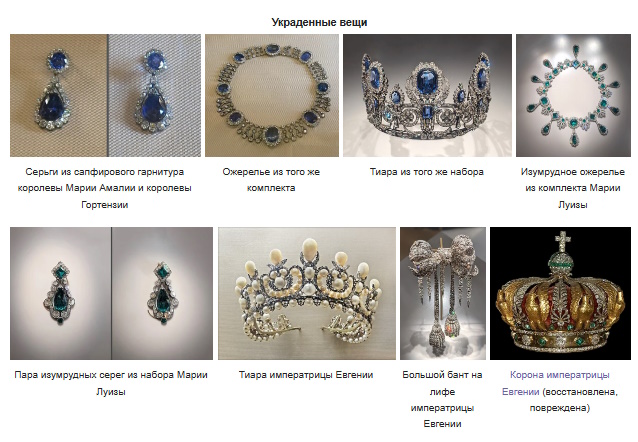Image resolution: width=638 pixels, height=442 pixels.
Task: View Empress Eugénie pearl tiara image
Action: (x=307, y=293)
